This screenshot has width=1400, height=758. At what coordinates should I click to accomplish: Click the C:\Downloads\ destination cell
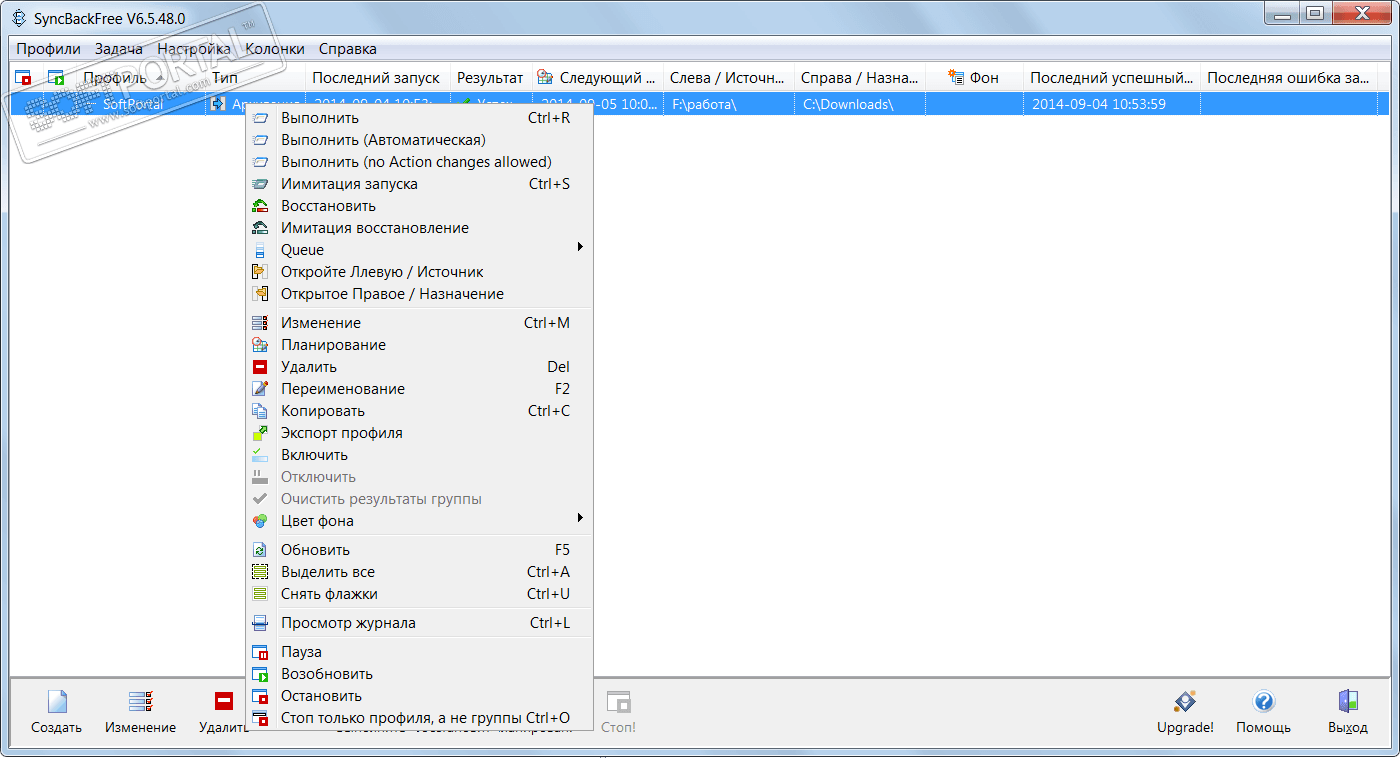[x=859, y=104]
